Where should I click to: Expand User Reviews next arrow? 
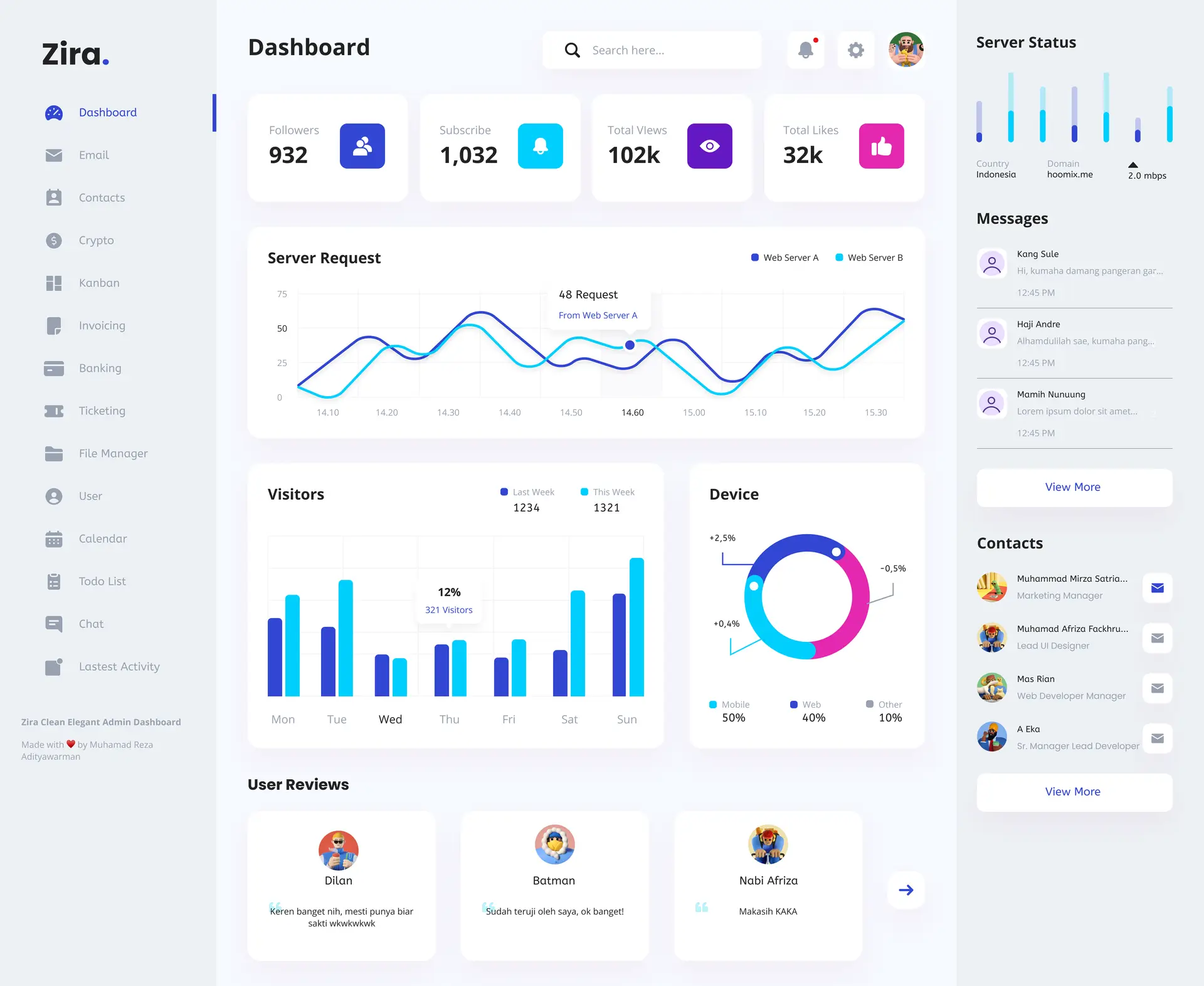tap(906, 889)
